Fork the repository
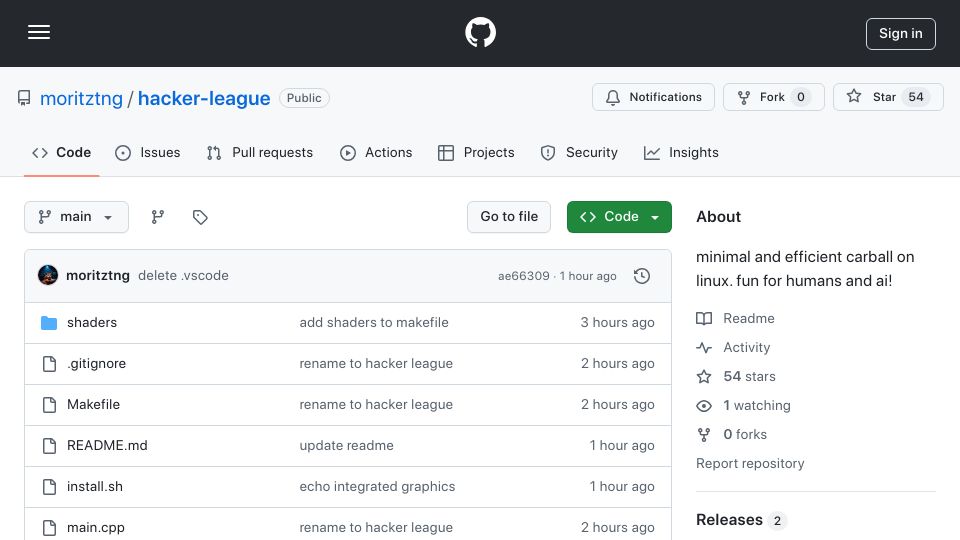This screenshot has width=960, height=540. (773, 97)
